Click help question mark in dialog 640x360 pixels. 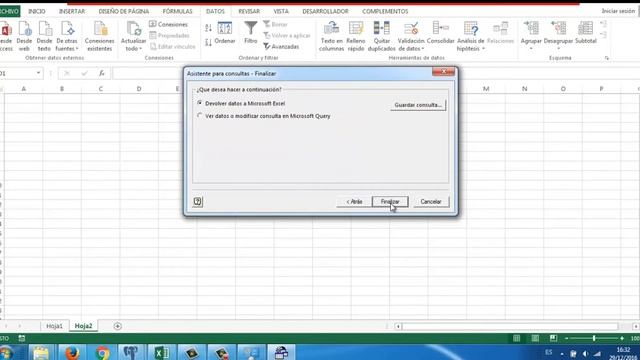point(198,201)
